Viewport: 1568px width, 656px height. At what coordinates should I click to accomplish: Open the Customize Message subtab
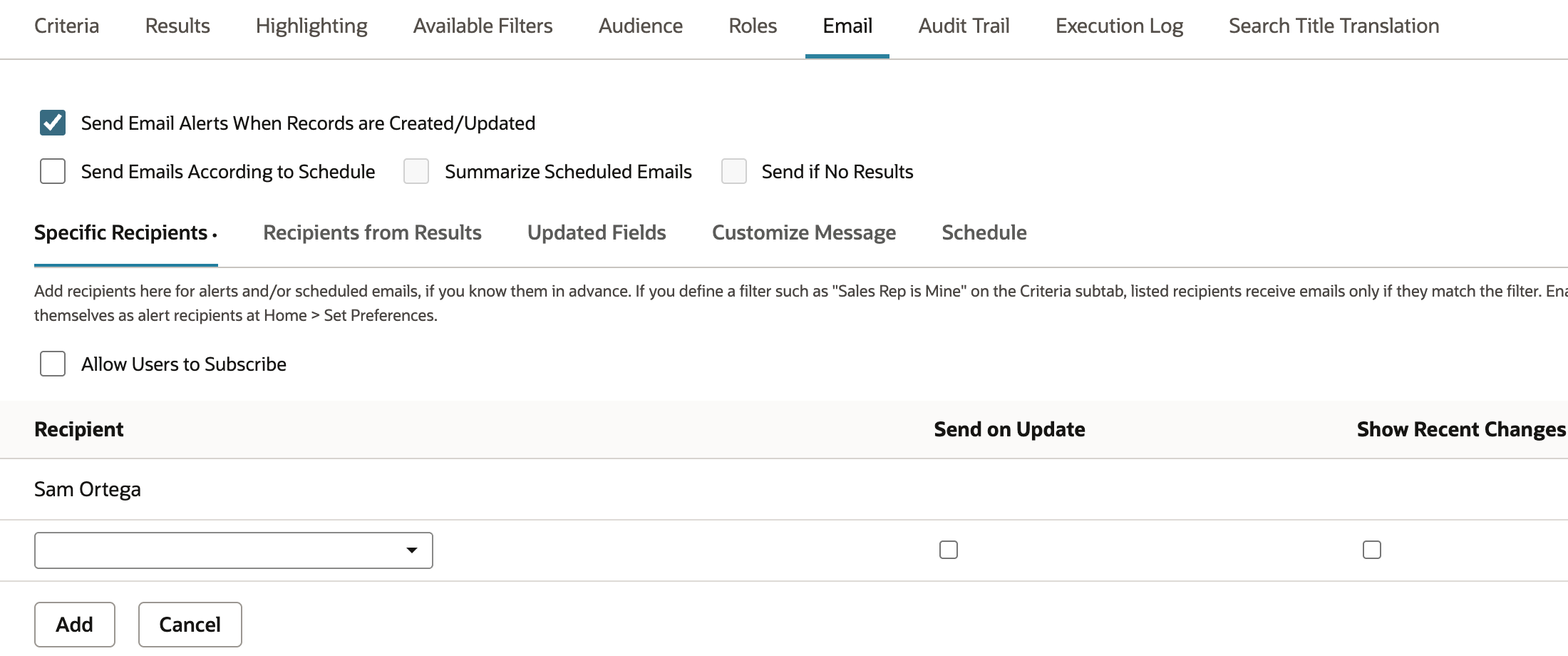804,233
